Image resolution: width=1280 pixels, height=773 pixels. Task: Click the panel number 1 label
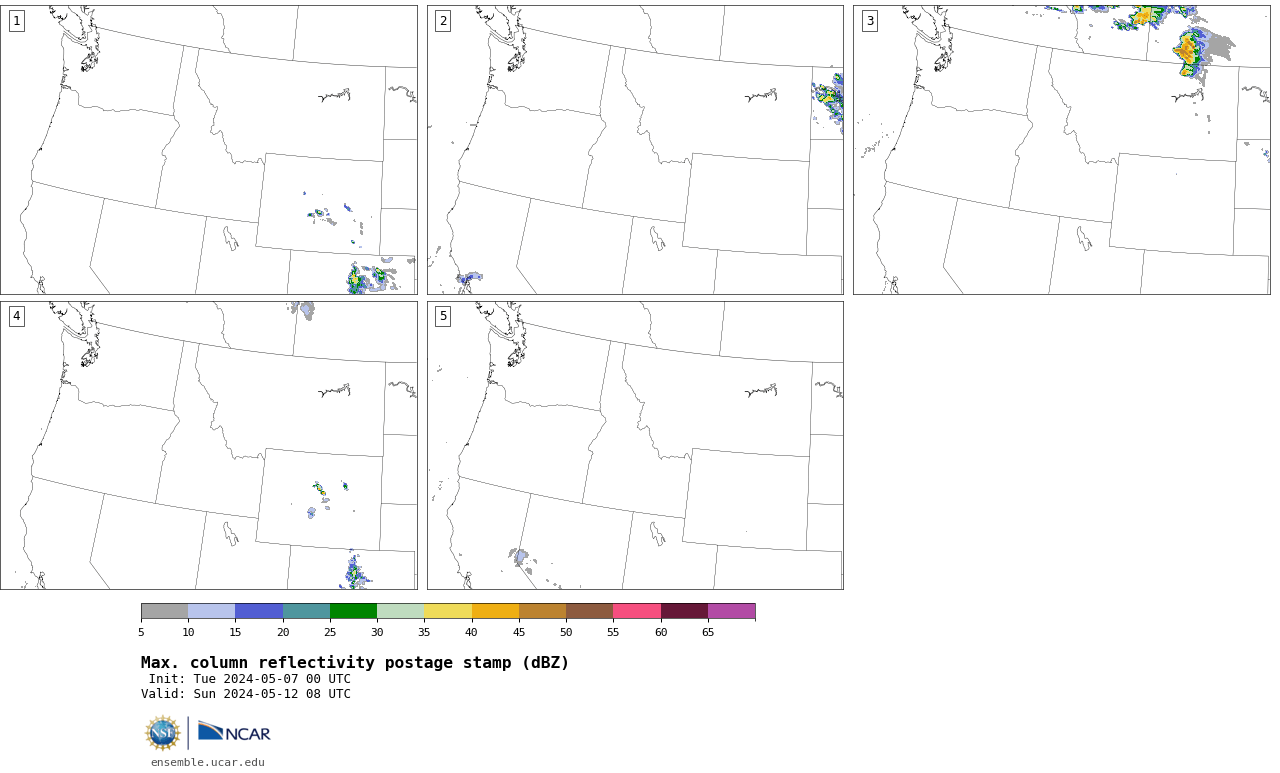point(16,21)
